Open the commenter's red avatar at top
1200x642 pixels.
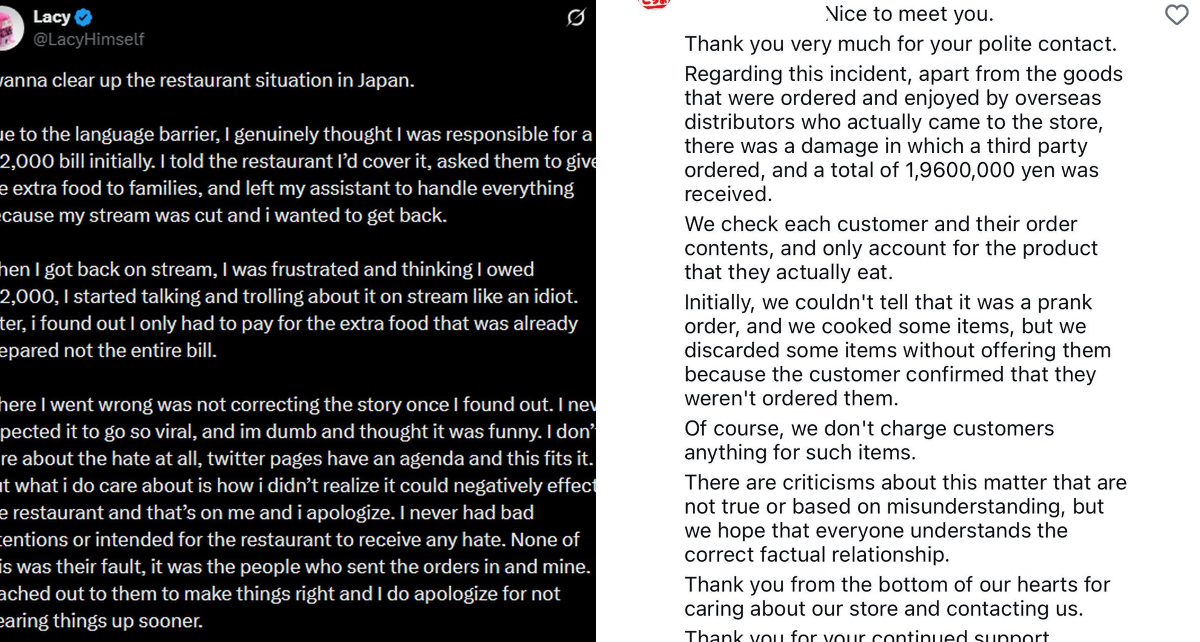click(653, 3)
